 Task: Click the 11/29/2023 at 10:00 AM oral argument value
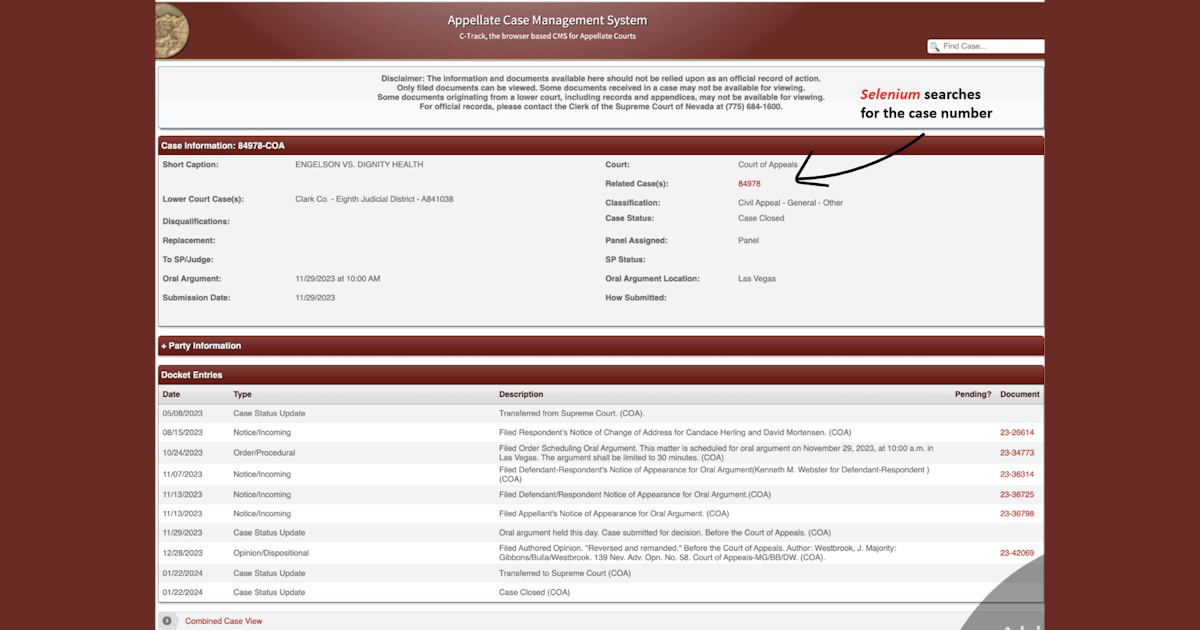pos(338,279)
